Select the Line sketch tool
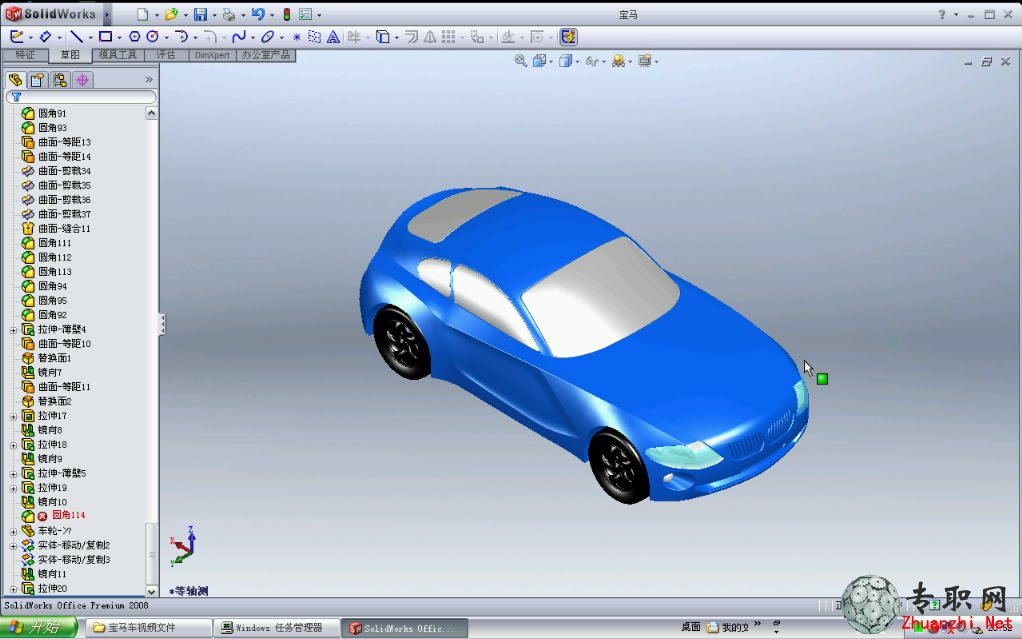The height and width of the screenshot is (639, 1022). (77, 37)
